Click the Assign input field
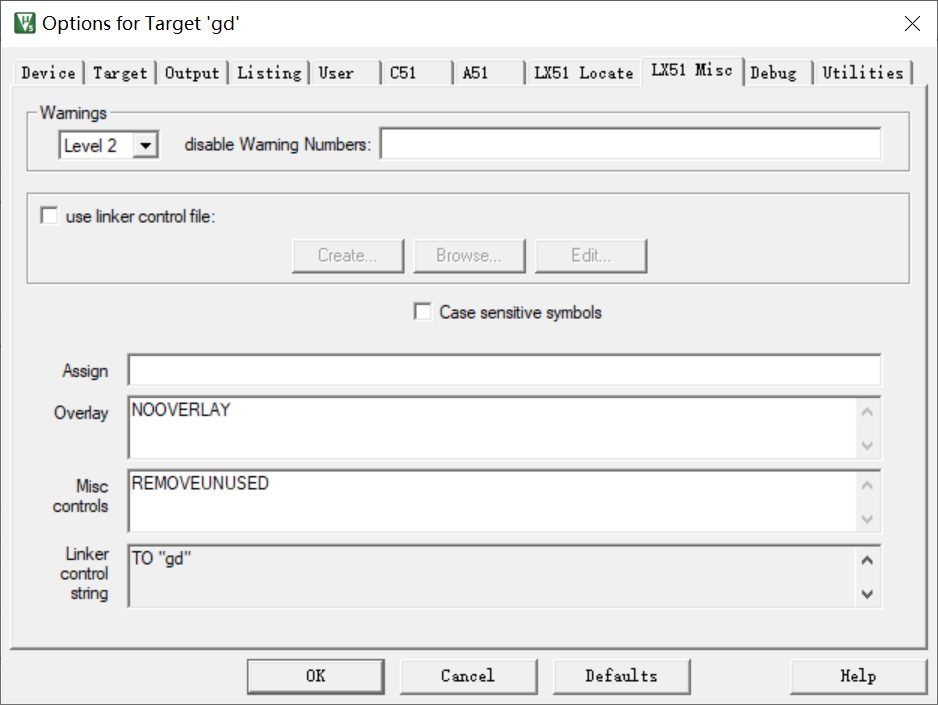The width and height of the screenshot is (938, 705). [x=504, y=370]
